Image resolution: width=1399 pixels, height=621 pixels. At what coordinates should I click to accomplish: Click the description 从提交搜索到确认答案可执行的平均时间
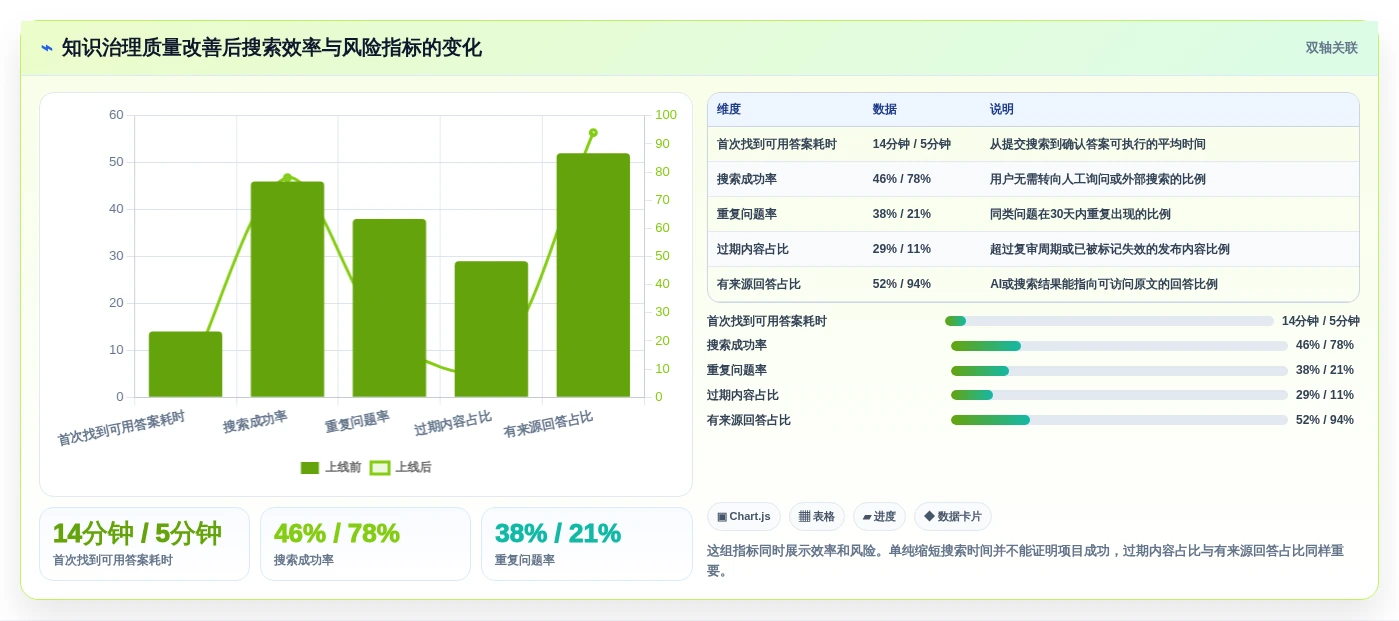click(1098, 144)
